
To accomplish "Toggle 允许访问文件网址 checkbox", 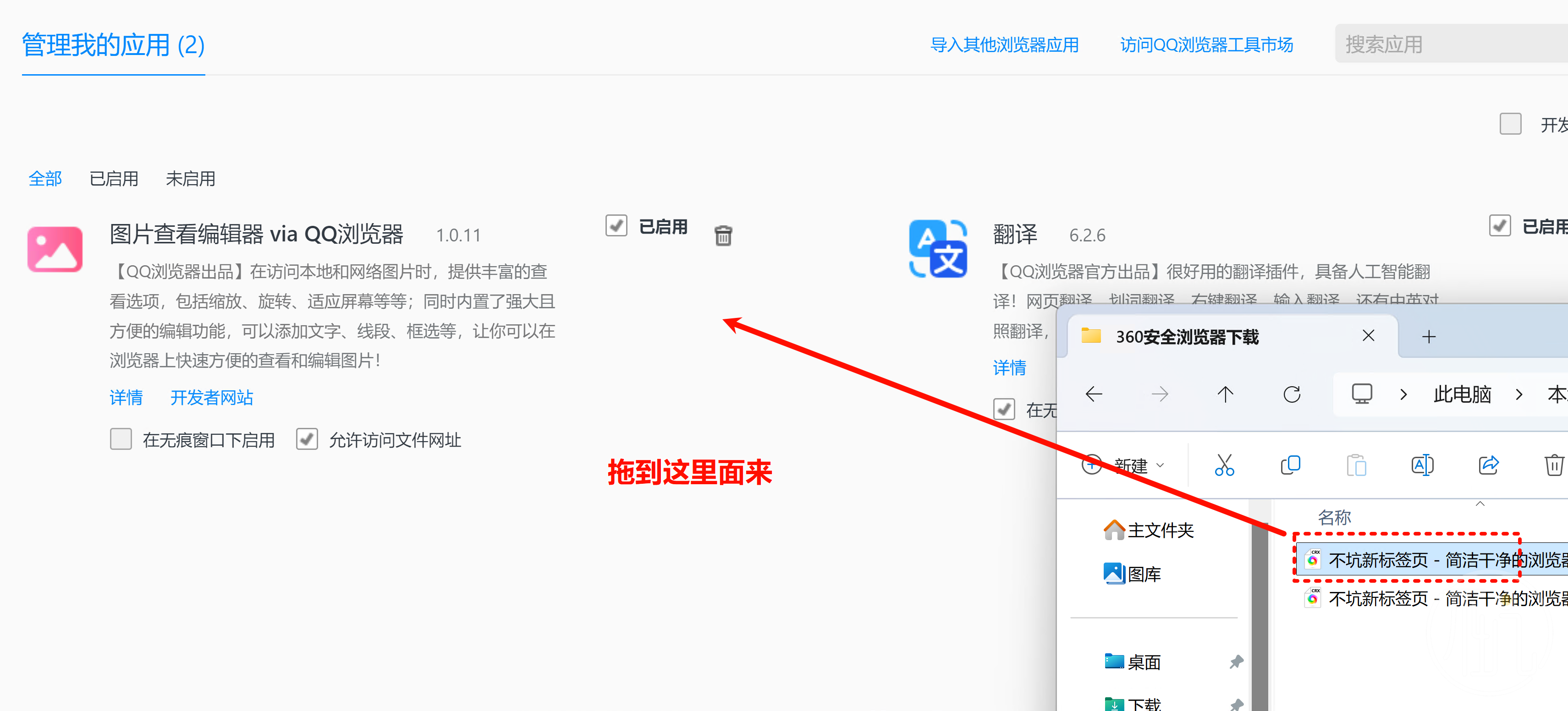I will 307,439.
